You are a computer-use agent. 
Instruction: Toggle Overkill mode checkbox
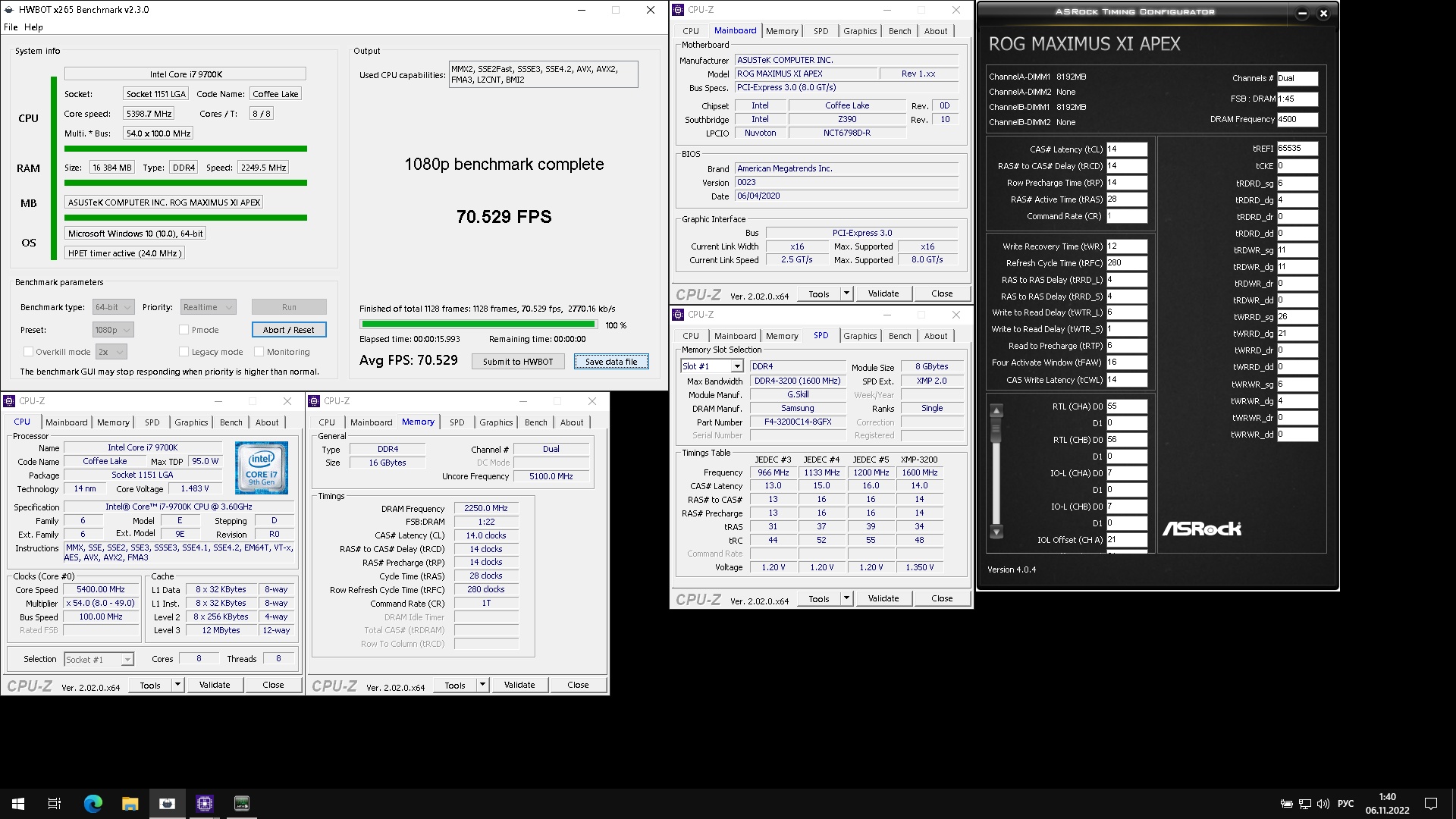pos(28,352)
